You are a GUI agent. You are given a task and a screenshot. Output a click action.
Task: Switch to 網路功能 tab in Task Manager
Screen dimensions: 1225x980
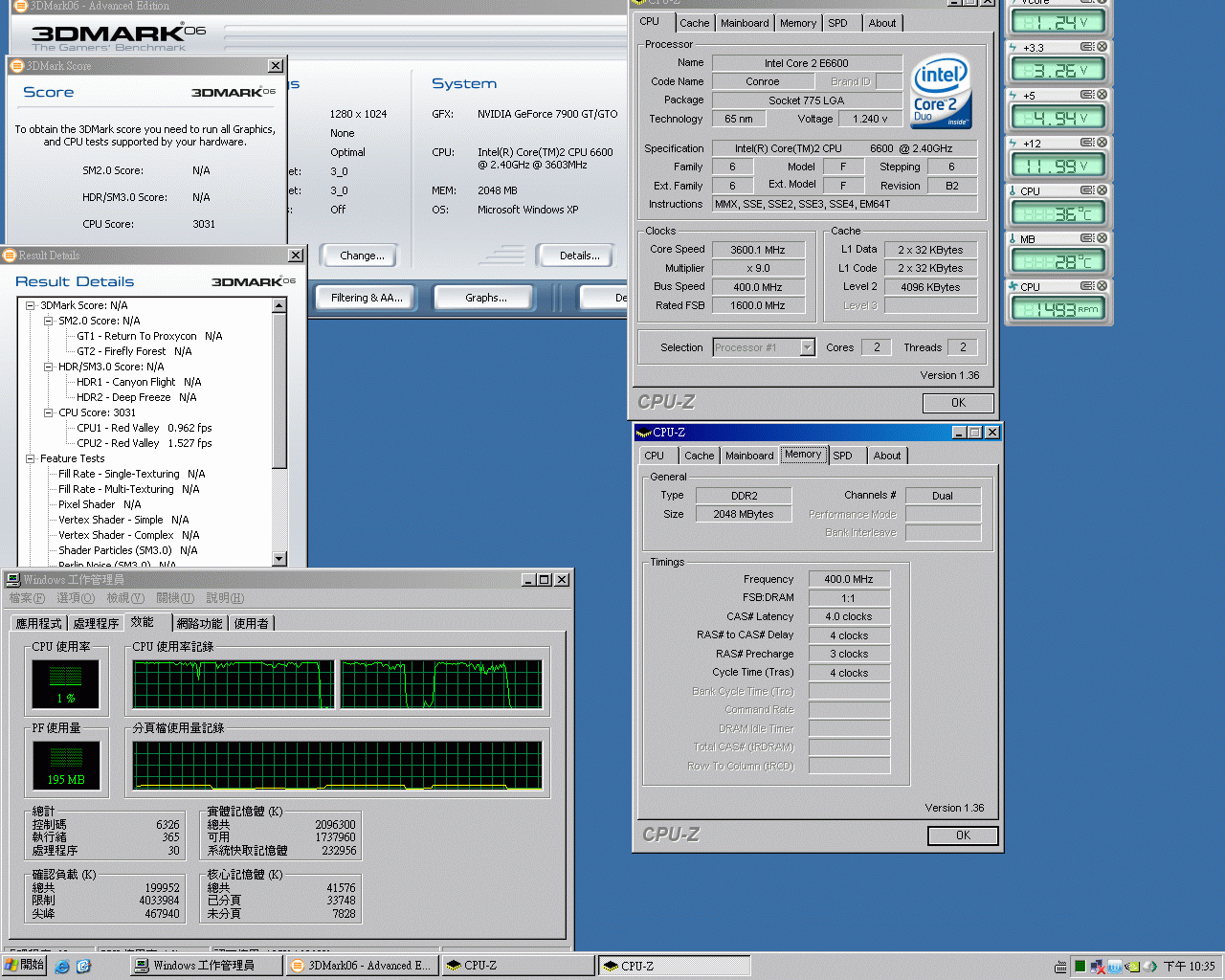pos(199,623)
